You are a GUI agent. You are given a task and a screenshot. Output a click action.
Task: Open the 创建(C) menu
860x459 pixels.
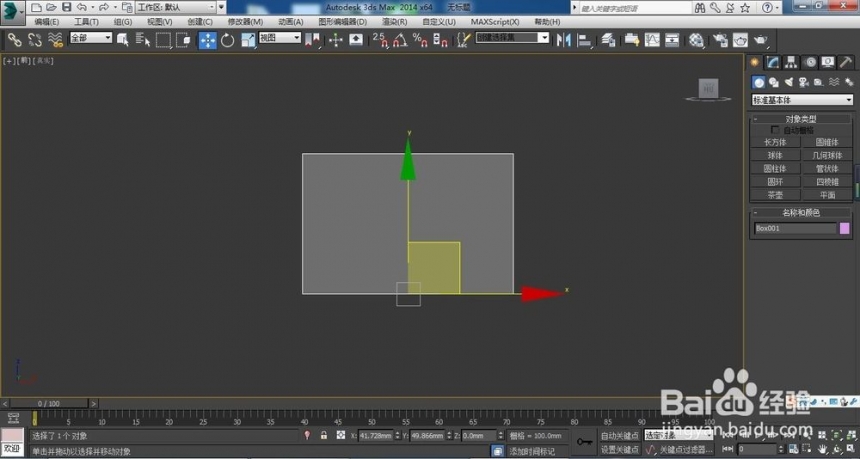pos(200,22)
